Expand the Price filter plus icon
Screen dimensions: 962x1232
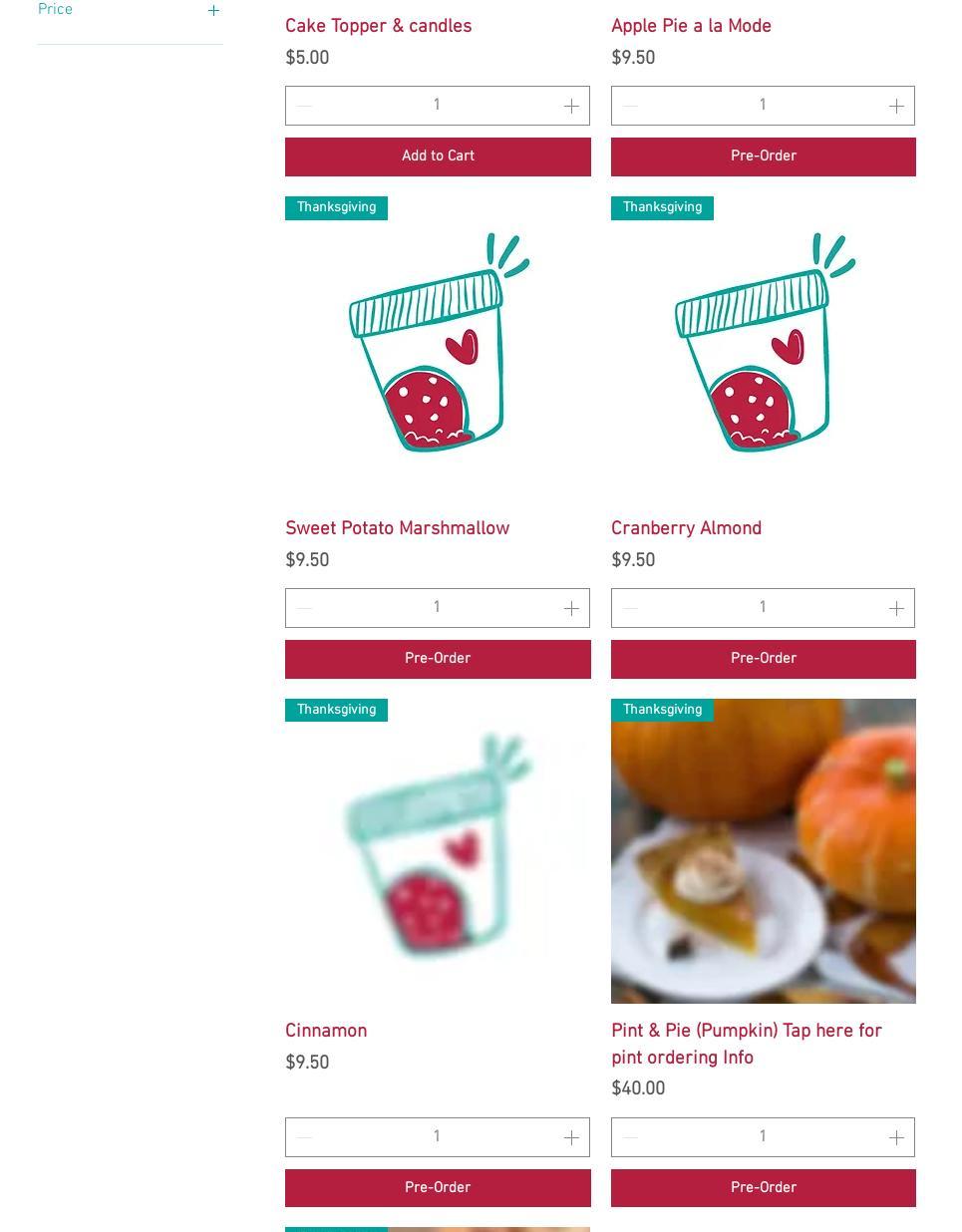213,10
